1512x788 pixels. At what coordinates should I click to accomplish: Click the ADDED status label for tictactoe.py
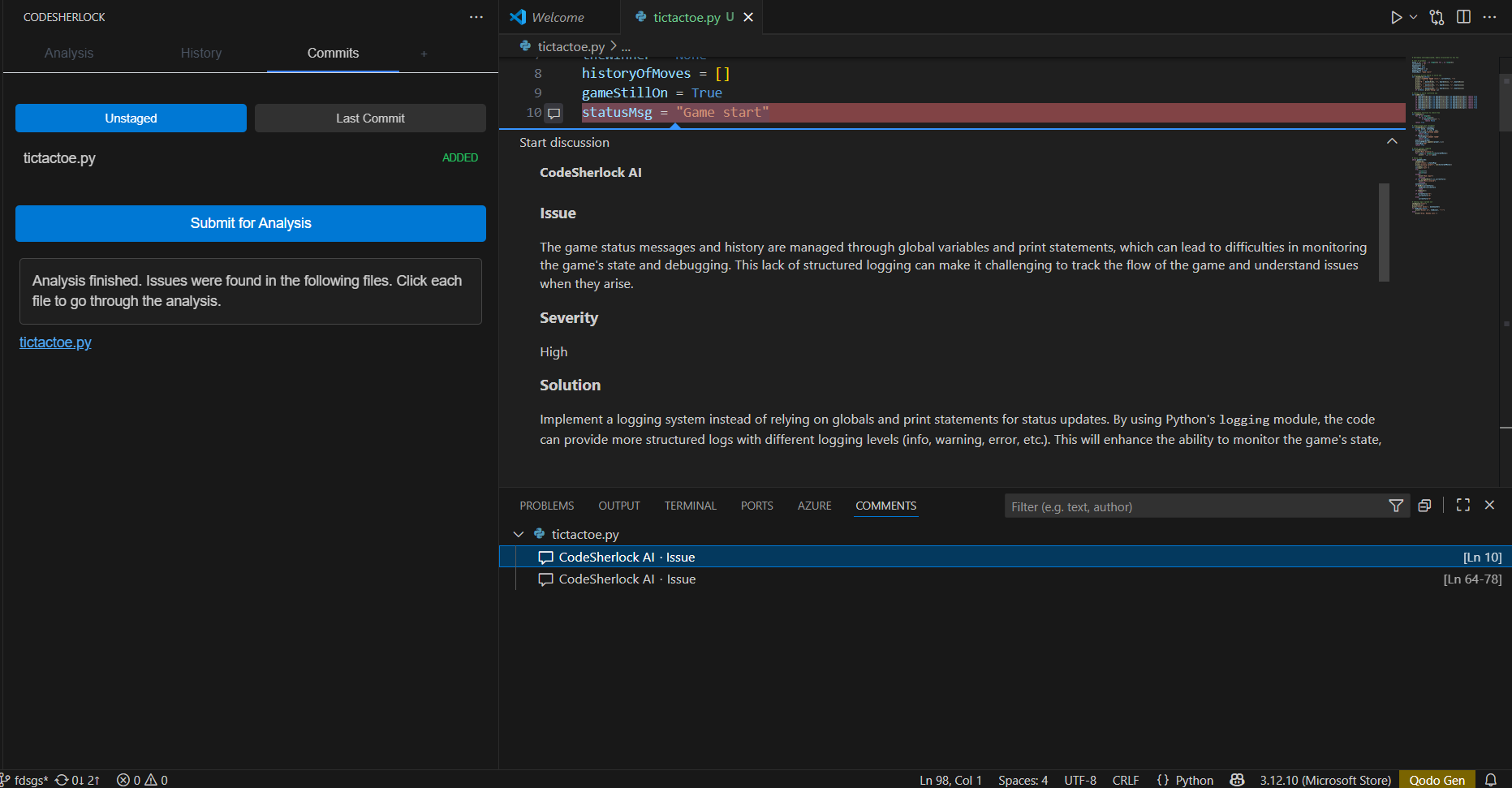pos(460,157)
